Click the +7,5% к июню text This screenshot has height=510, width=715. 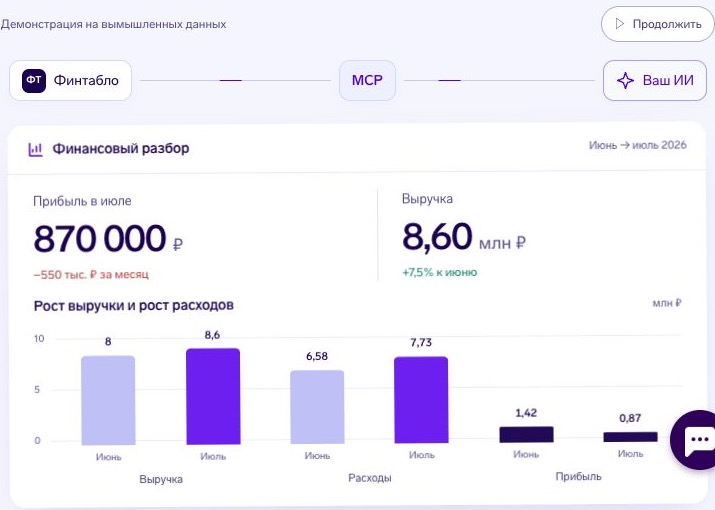tap(440, 272)
